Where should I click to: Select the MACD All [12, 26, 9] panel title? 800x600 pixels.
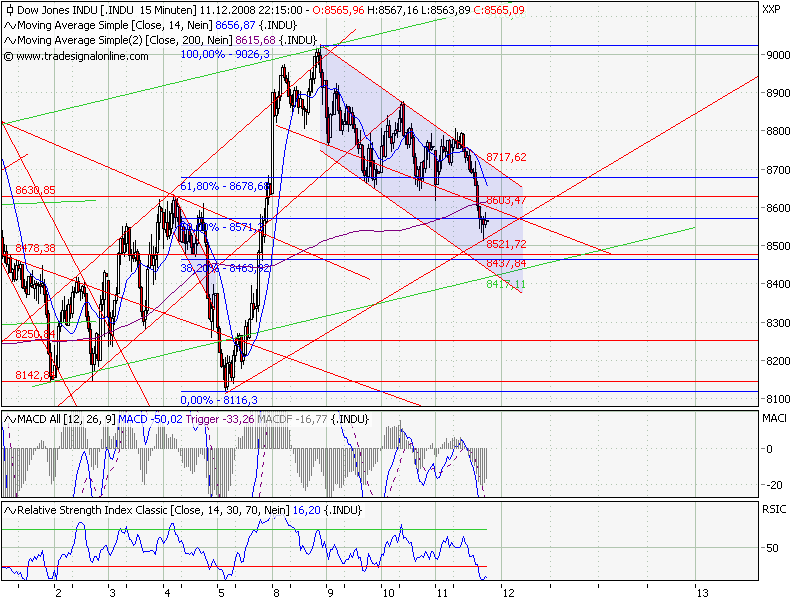coord(66,419)
